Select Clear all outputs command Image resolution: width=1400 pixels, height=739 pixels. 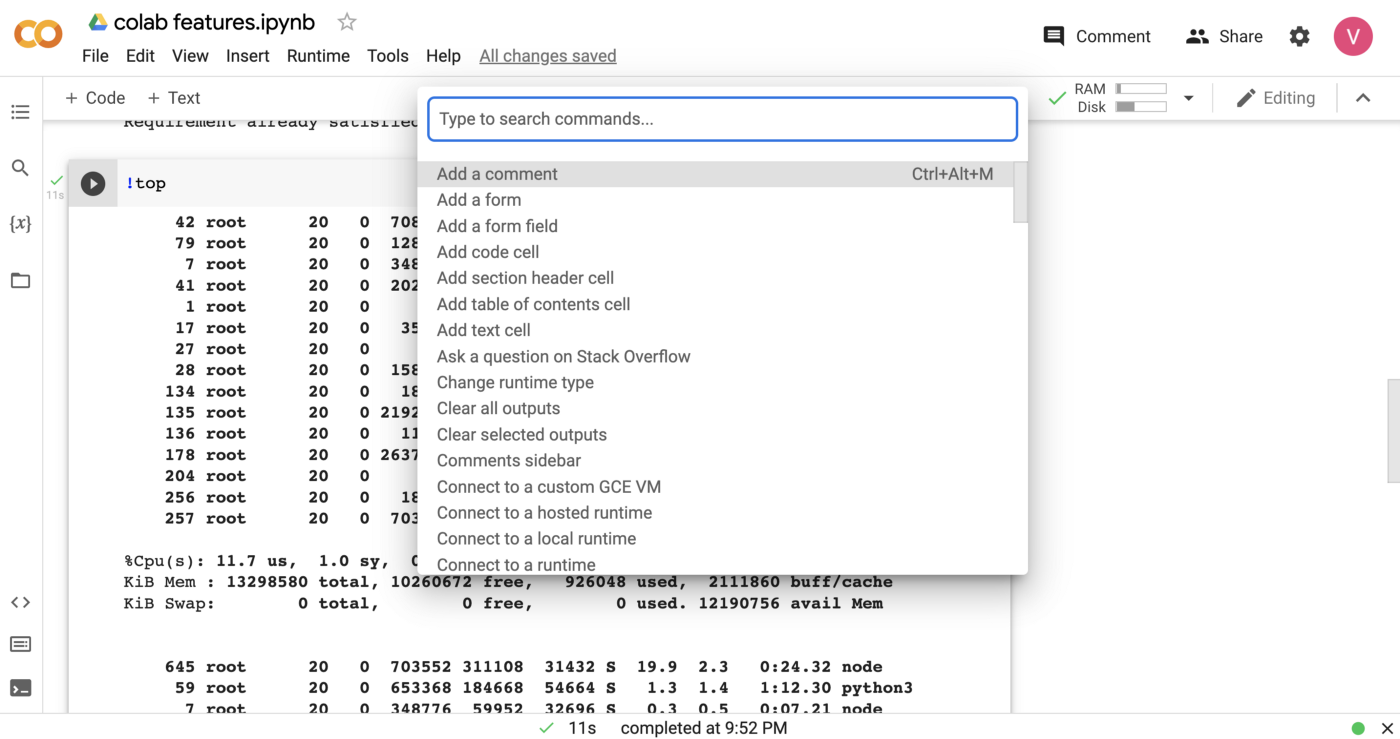(715, 408)
